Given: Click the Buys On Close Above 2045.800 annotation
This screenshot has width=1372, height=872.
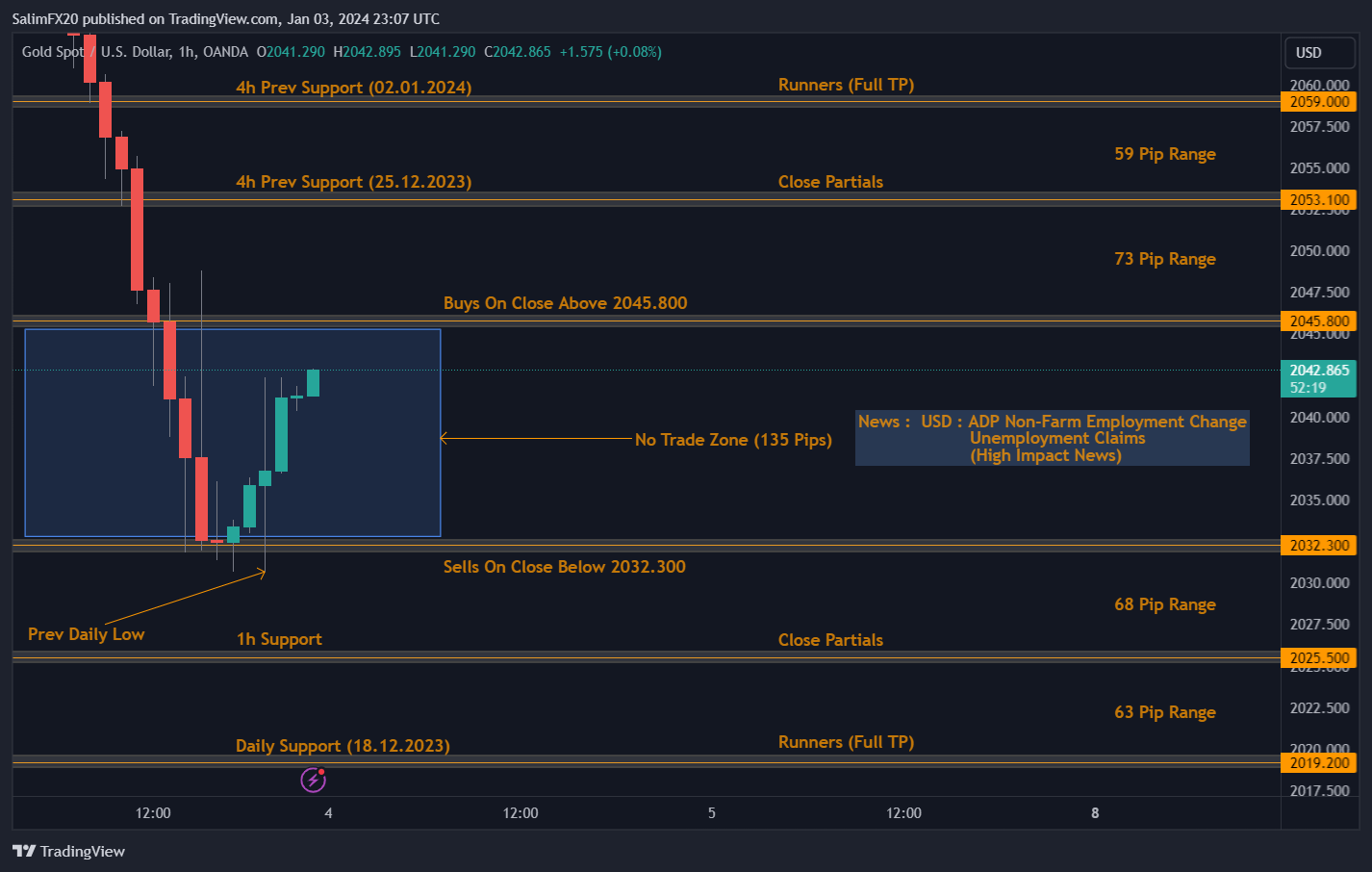Looking at the screenshot, I should 564,302.
